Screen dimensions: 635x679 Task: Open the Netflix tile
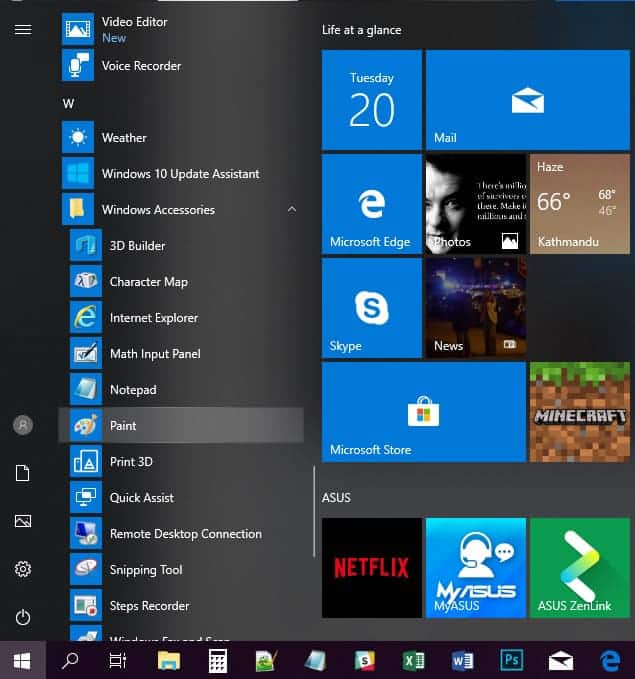coord(372,568)
